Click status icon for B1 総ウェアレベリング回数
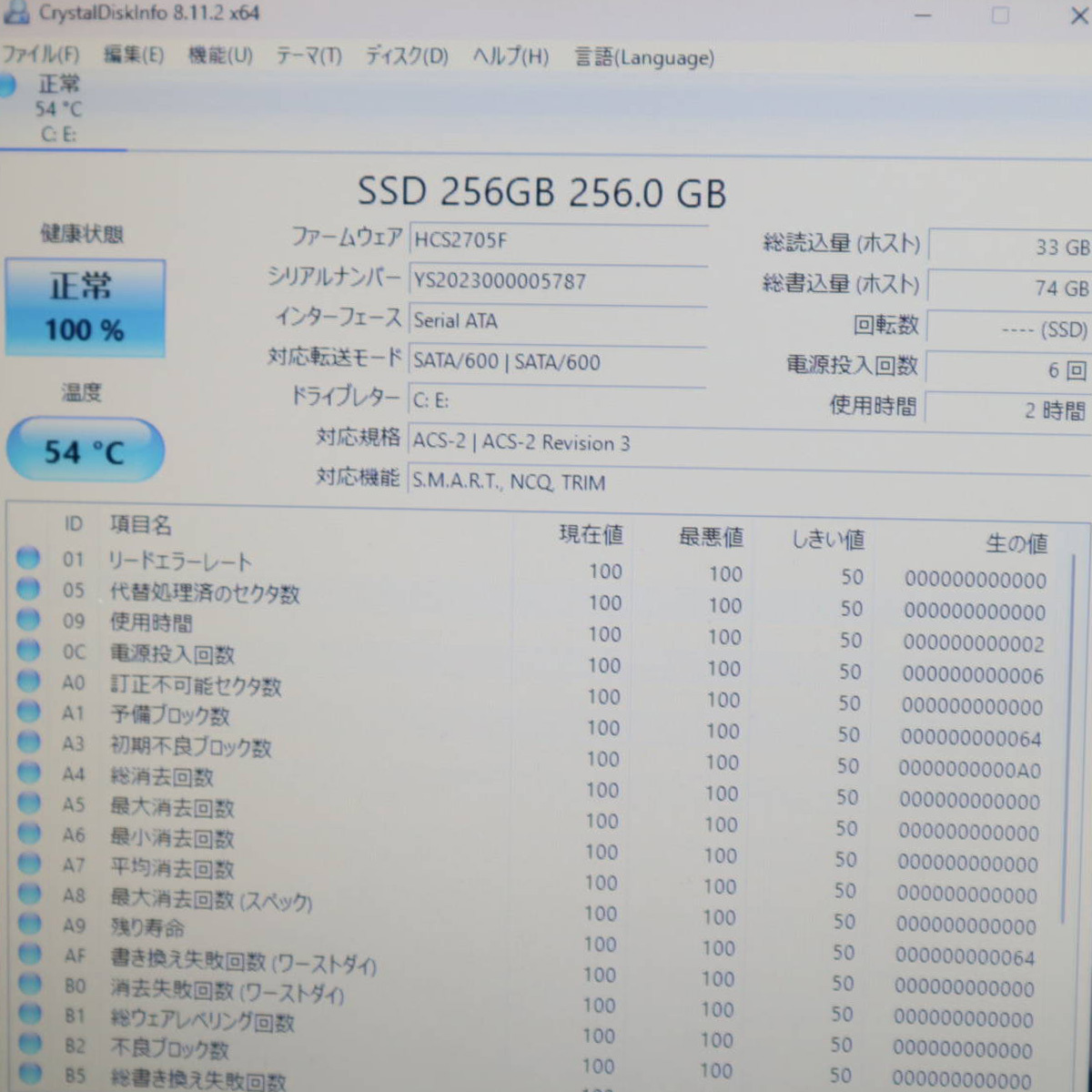The height and width of the screenshot is (1092, 1092). coord(30,1014)
